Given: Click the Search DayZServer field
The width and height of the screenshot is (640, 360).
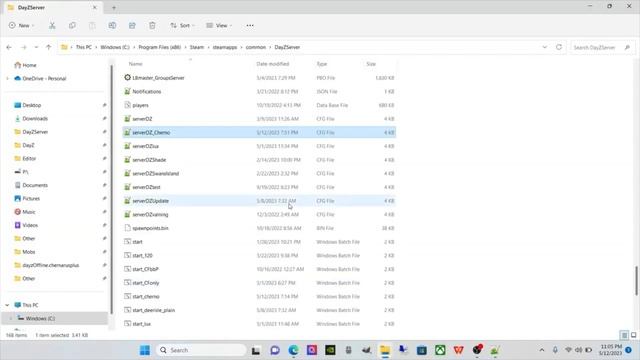Looking at the screenshot, I should 602,47.
